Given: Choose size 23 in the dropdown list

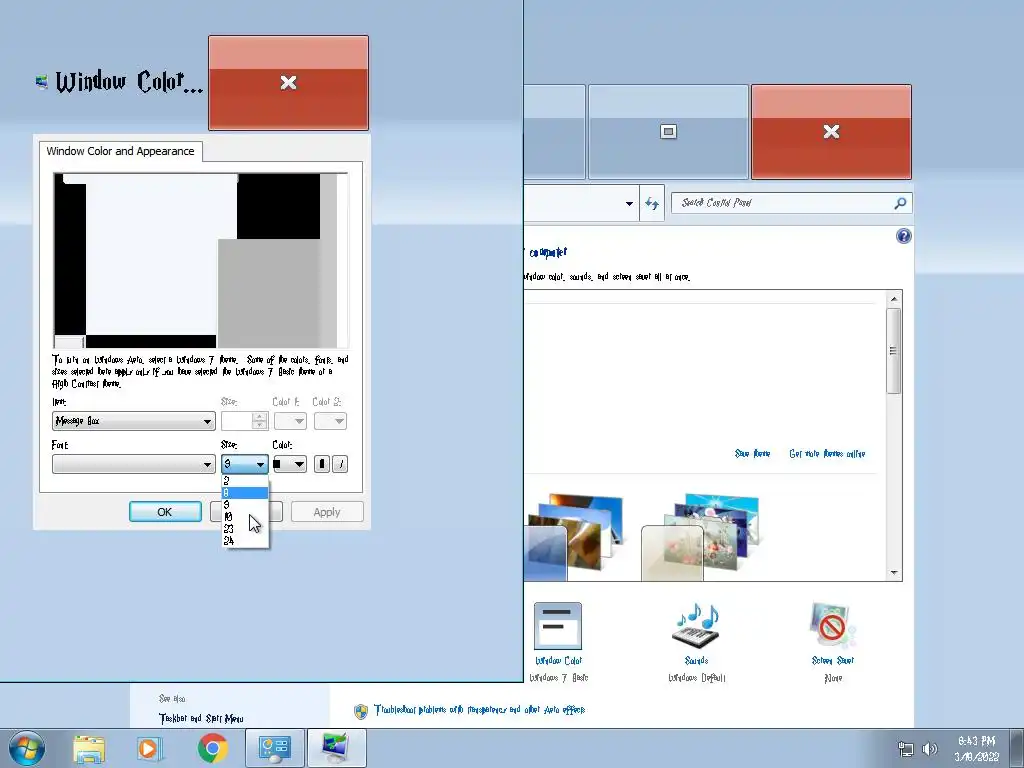Looking at the screenshot, I should 245,529.
